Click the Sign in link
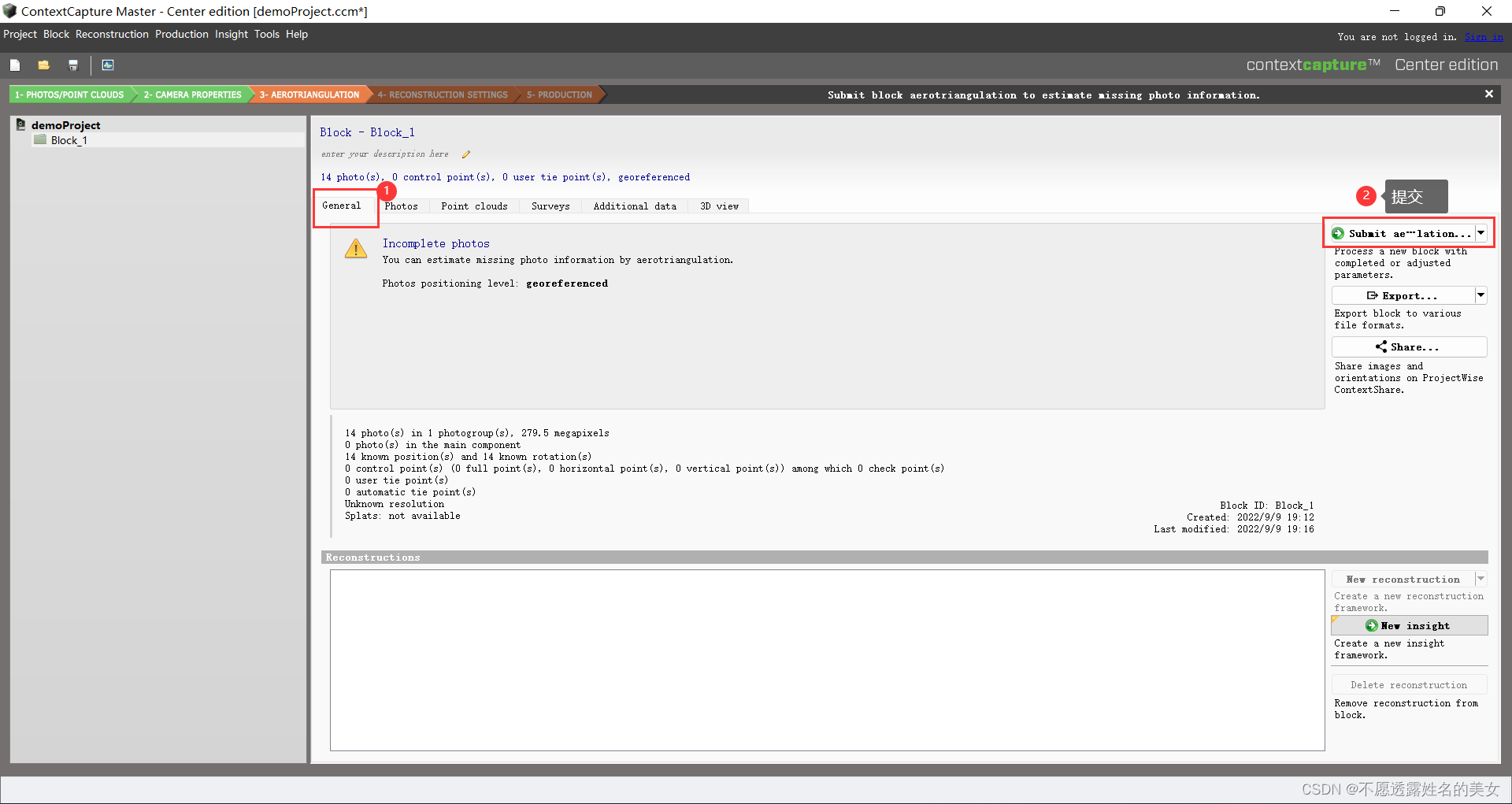The image size is (1512, 804). click(1484, 37)
